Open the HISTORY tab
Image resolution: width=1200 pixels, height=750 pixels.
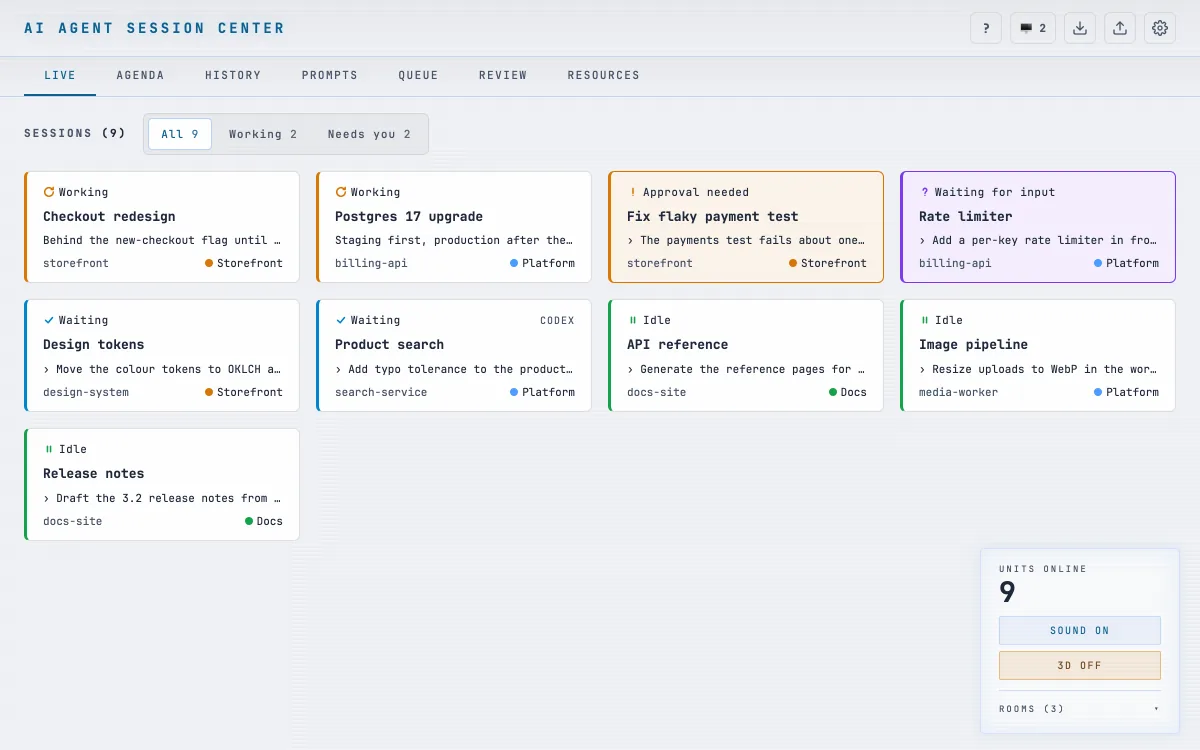coord(233,75)
